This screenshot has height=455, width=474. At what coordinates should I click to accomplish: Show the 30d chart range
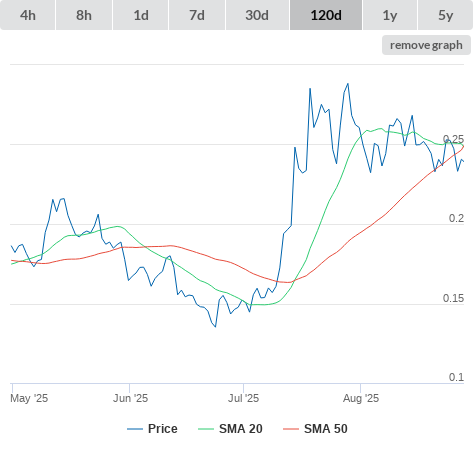point(257,15)
